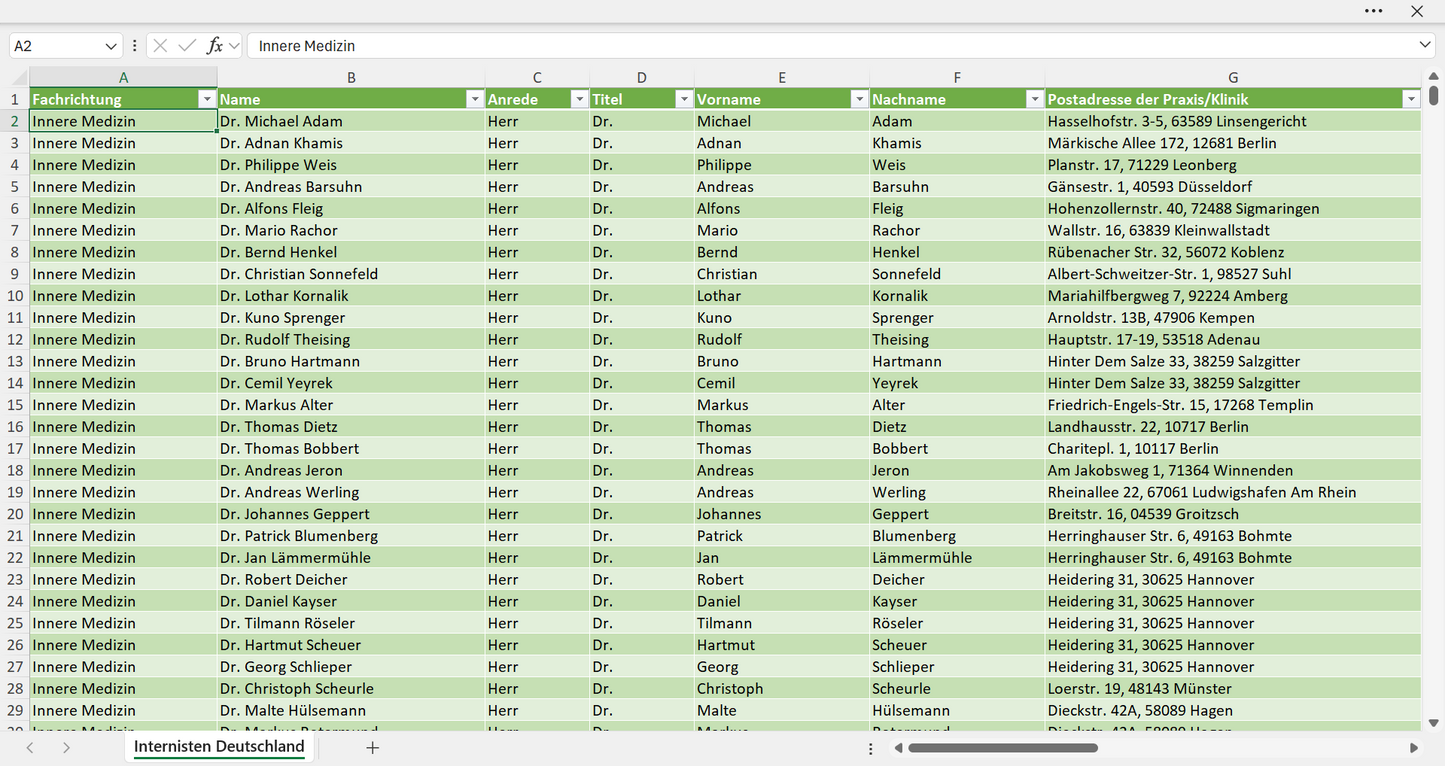Expand the Name Box dropdown arrow
Screen dimensions: 1445x766
tap(111, 46)
